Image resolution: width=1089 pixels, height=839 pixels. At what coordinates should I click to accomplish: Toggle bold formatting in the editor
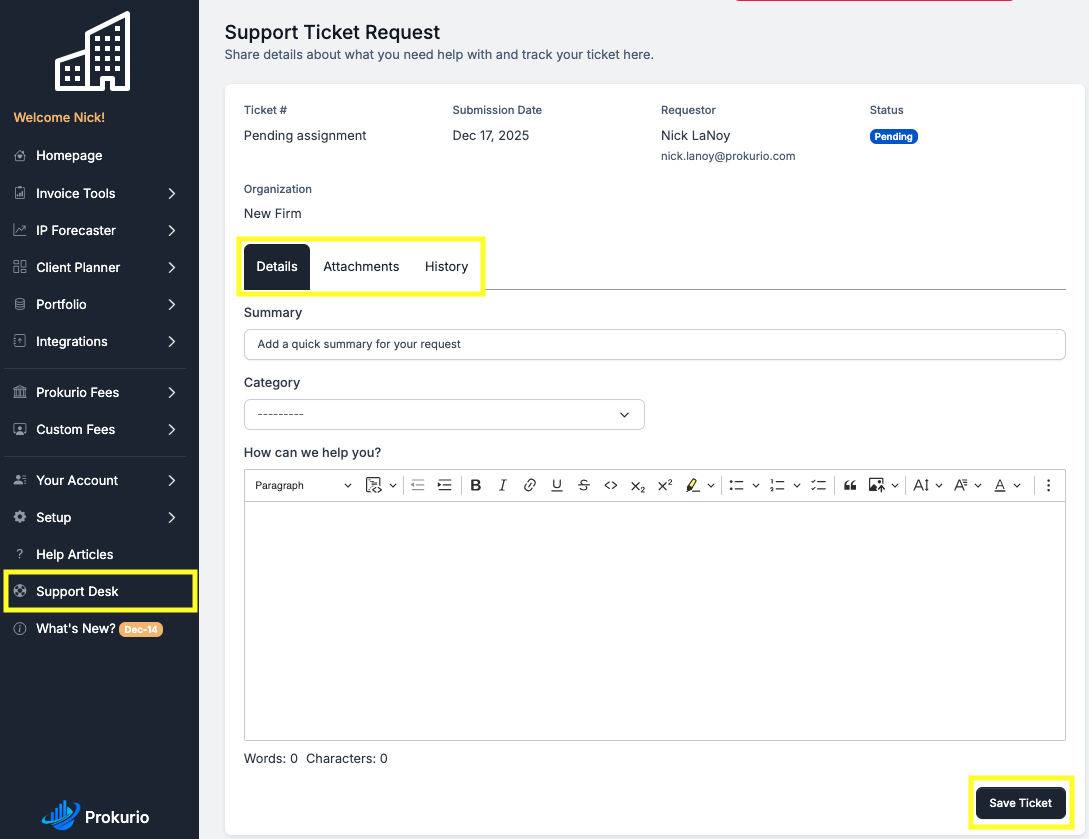pyautogui.click(x=476, y=485)
